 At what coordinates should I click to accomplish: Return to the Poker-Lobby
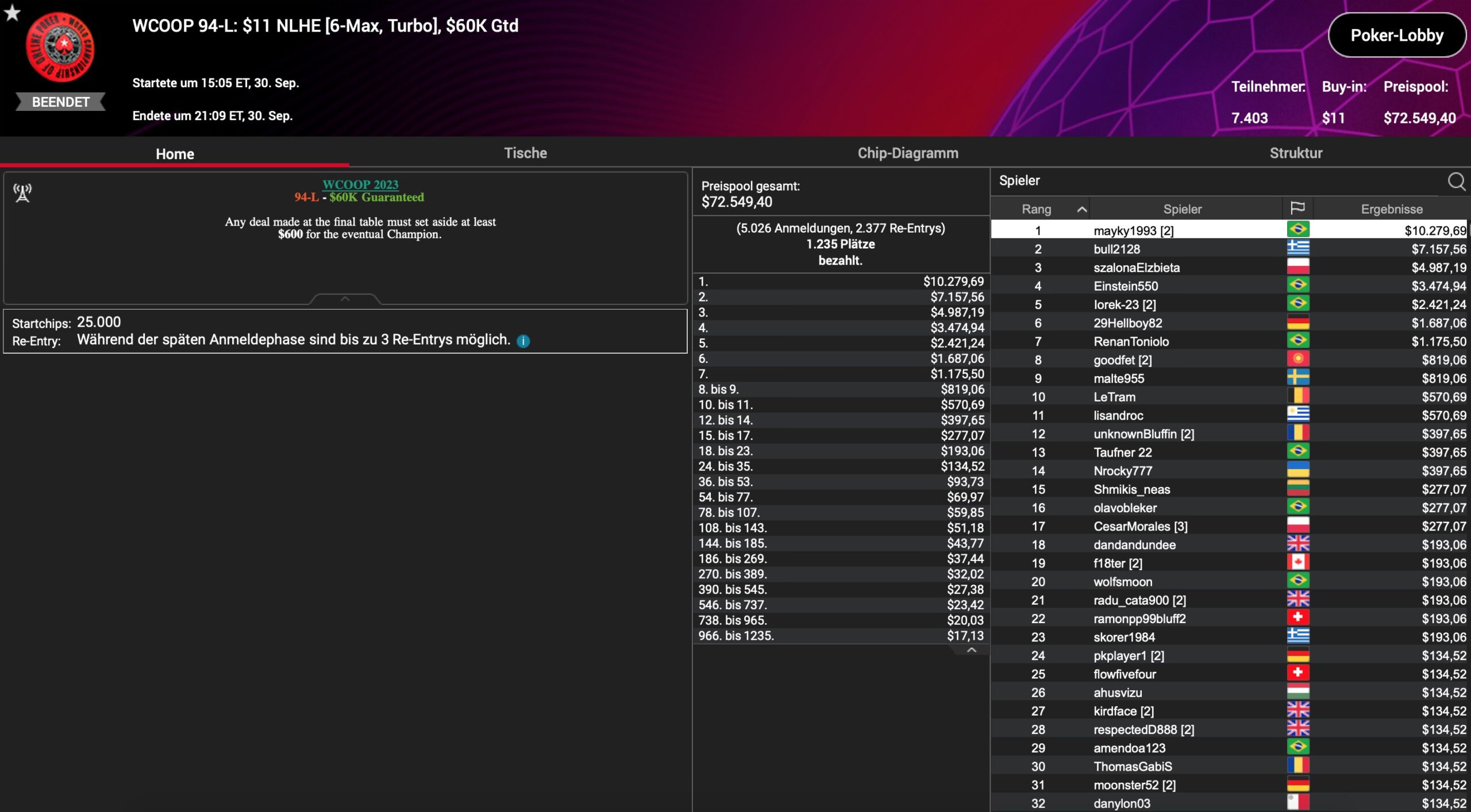point(1397,36)
